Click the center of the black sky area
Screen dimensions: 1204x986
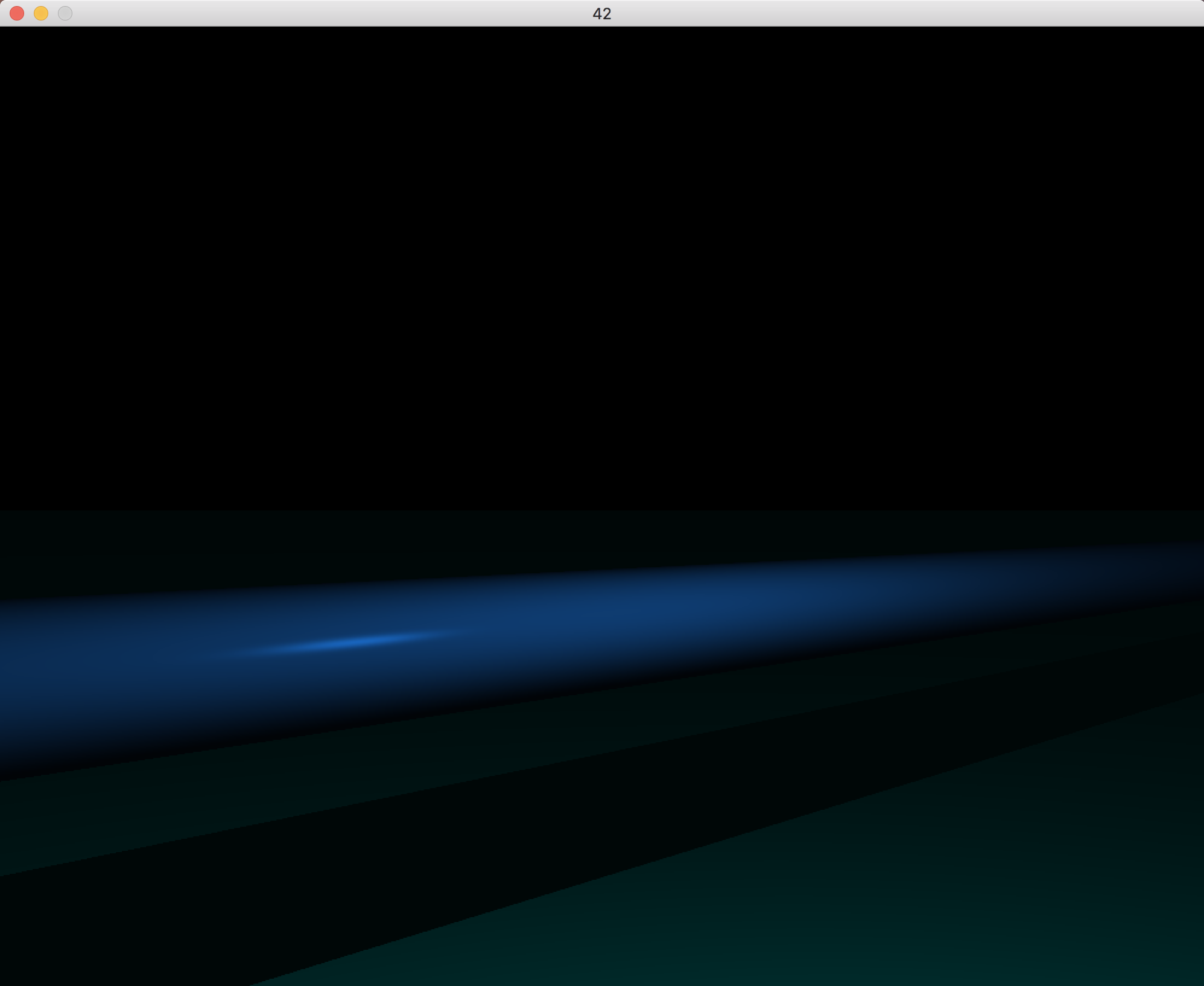point(602,269)
